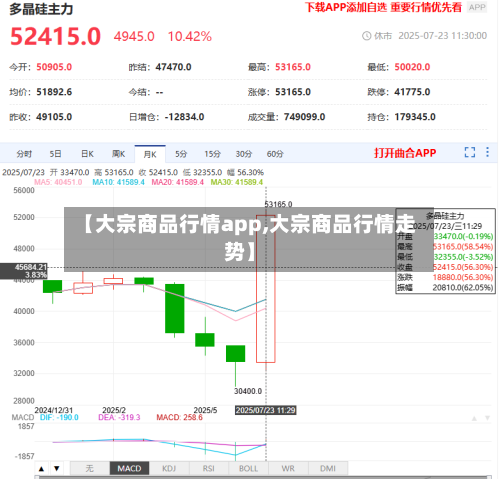Click the 2025/07/23 11:29 crosshair date marker
This screenshot has height=479, width=500.
[266, 410]
